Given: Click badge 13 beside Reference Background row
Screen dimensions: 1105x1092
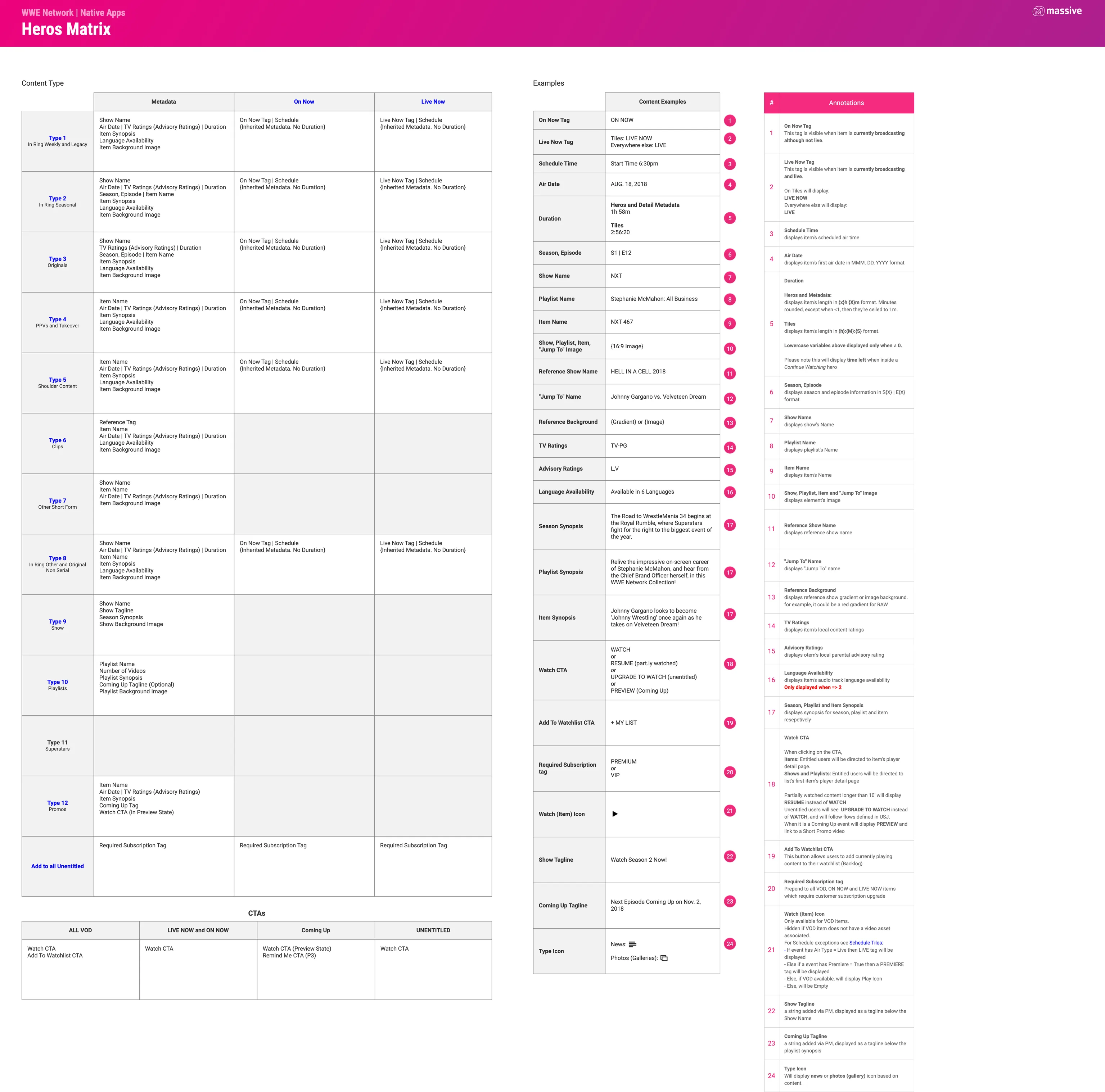Looking at the screenshot, I should point(730,423).
